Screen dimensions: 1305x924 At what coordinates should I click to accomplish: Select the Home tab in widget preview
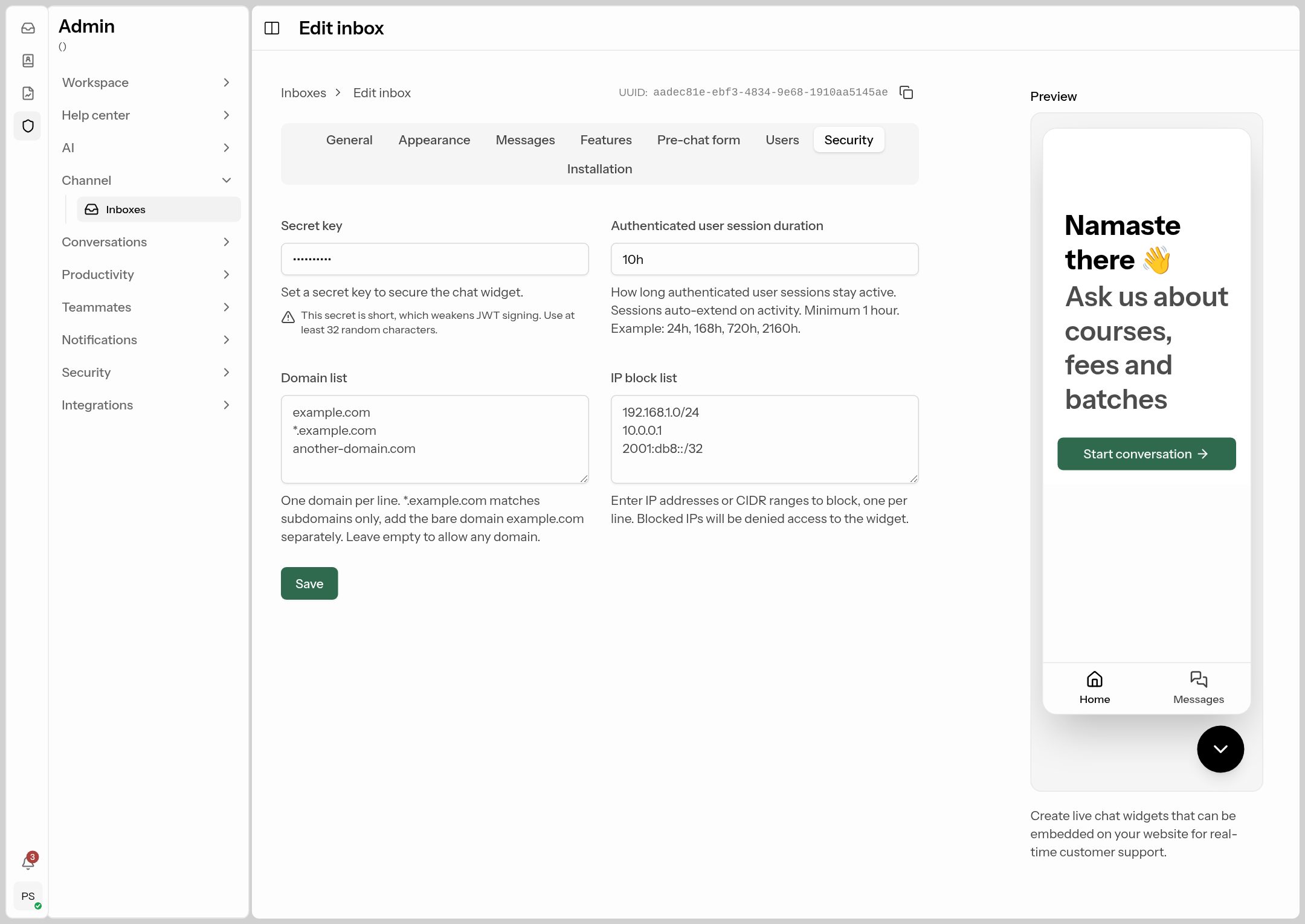(x=1095, y=688)
